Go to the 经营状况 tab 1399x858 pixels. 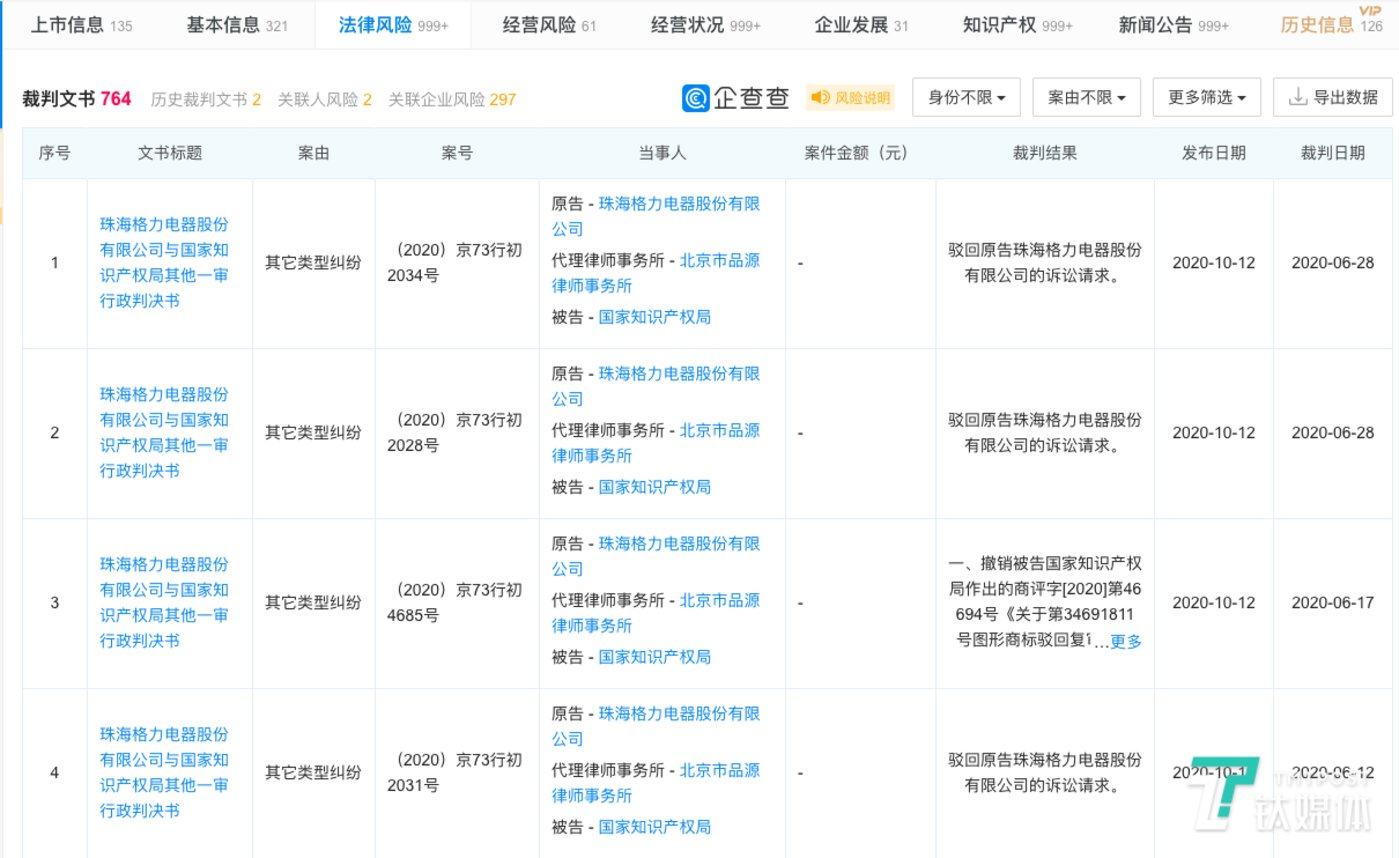[x=705, y=25]
